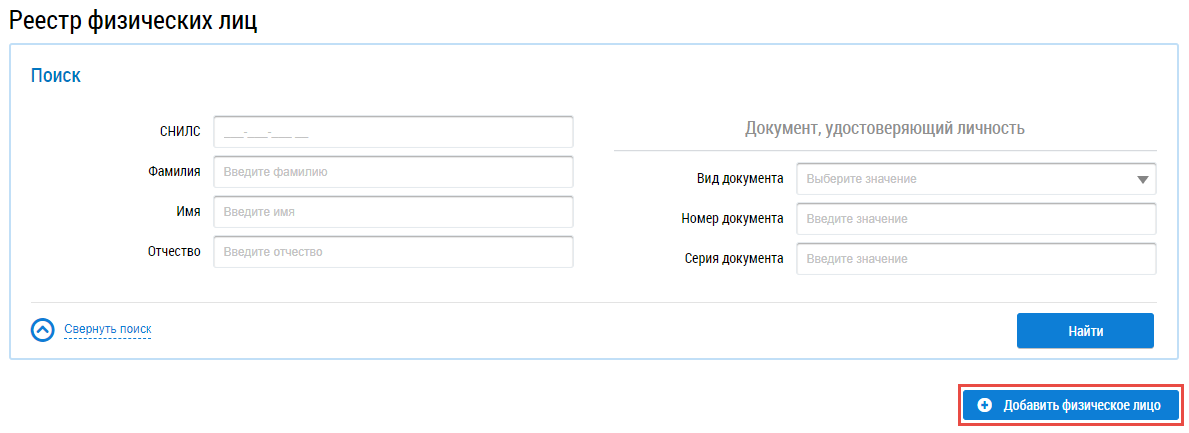Open the Вид документа dropdown arrow
Viewport: 1189px width, 433px height.
click(1142, 180)
